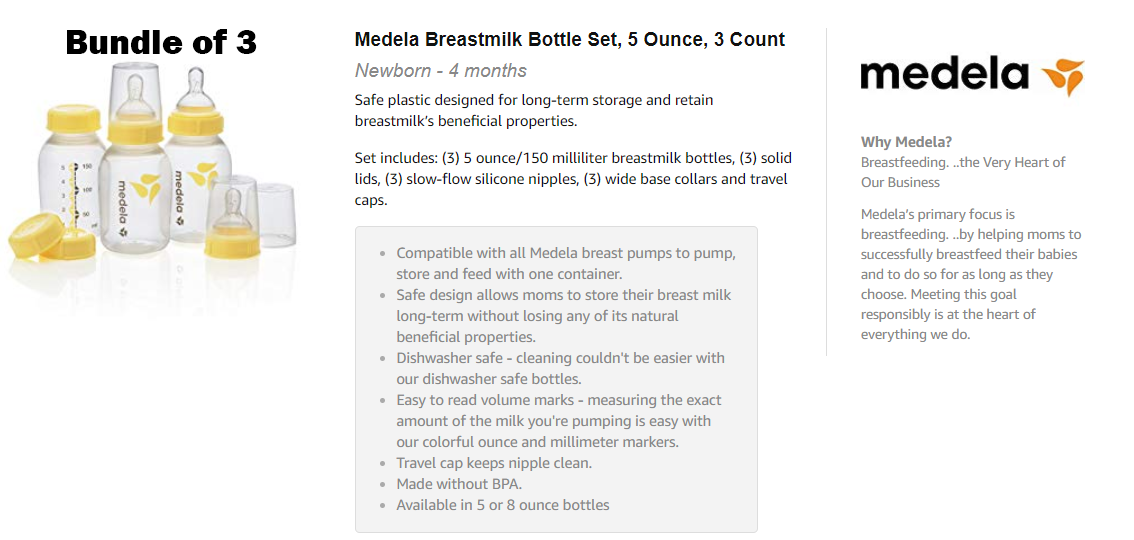Click the "Made without BPA" bullet
1134x540 pixels.
tap(459, 484)
